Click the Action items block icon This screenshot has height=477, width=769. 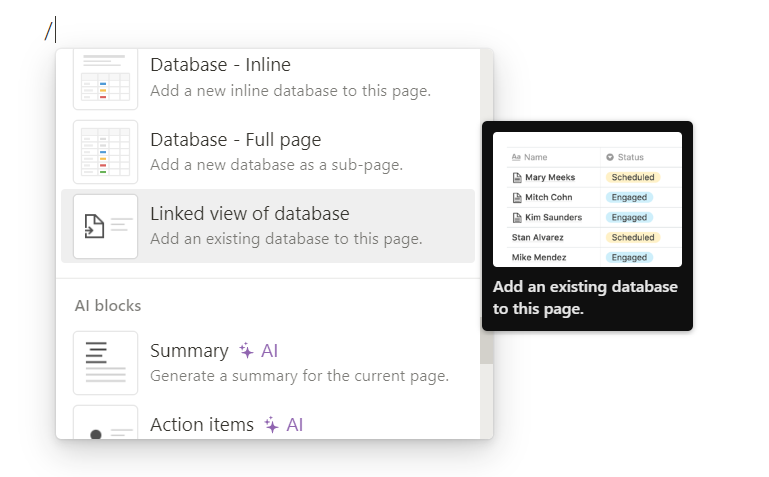click(105, 425)
